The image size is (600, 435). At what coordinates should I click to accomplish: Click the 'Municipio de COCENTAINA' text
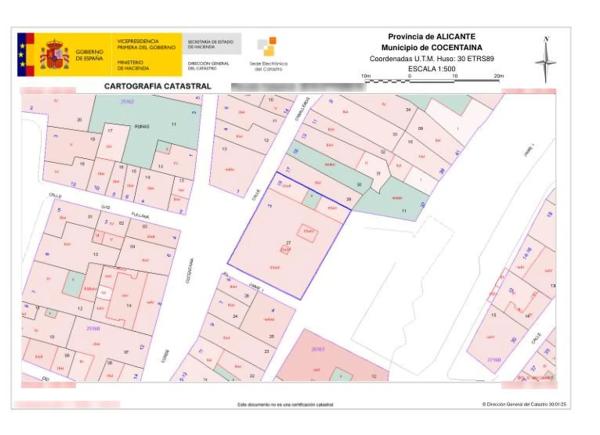(x=431, y=47)
